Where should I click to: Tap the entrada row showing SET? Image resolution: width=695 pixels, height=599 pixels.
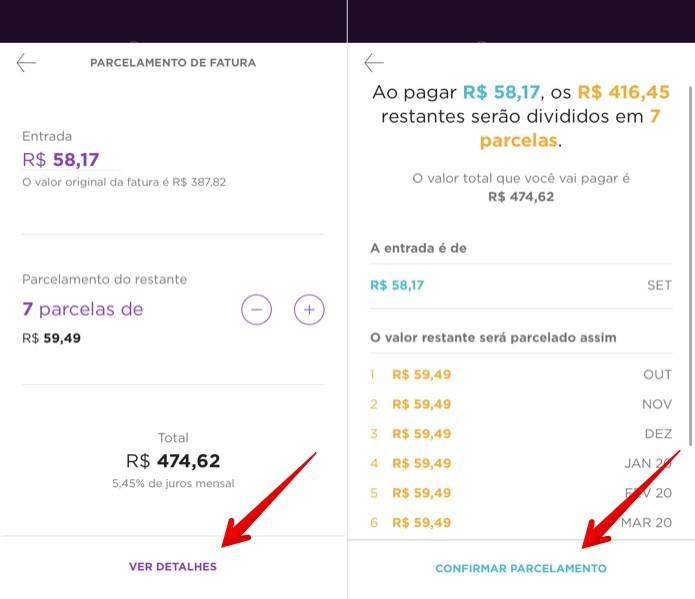(x=521, y=285)
